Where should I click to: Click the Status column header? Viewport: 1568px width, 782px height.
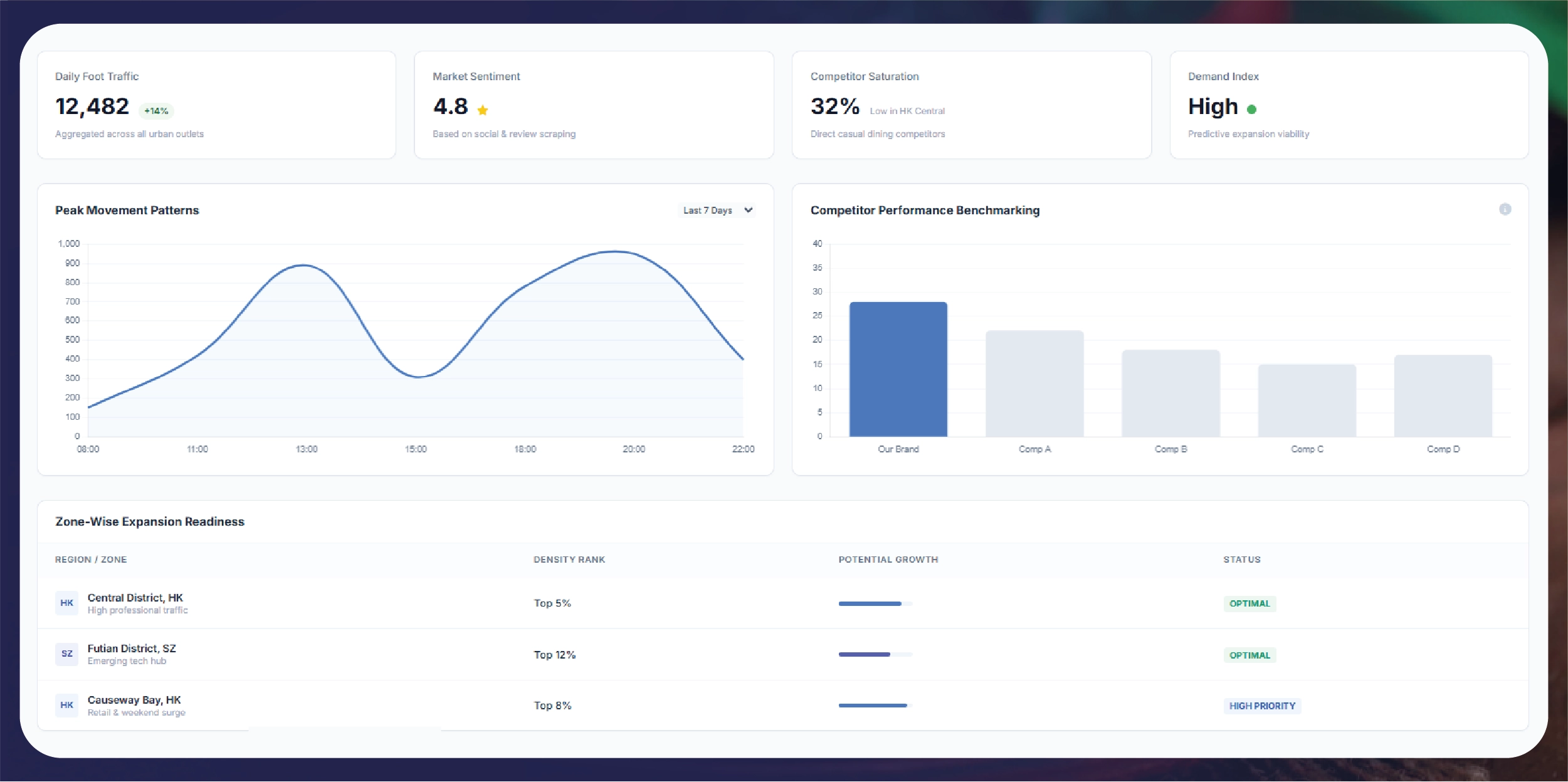[x=1241, y=560]
